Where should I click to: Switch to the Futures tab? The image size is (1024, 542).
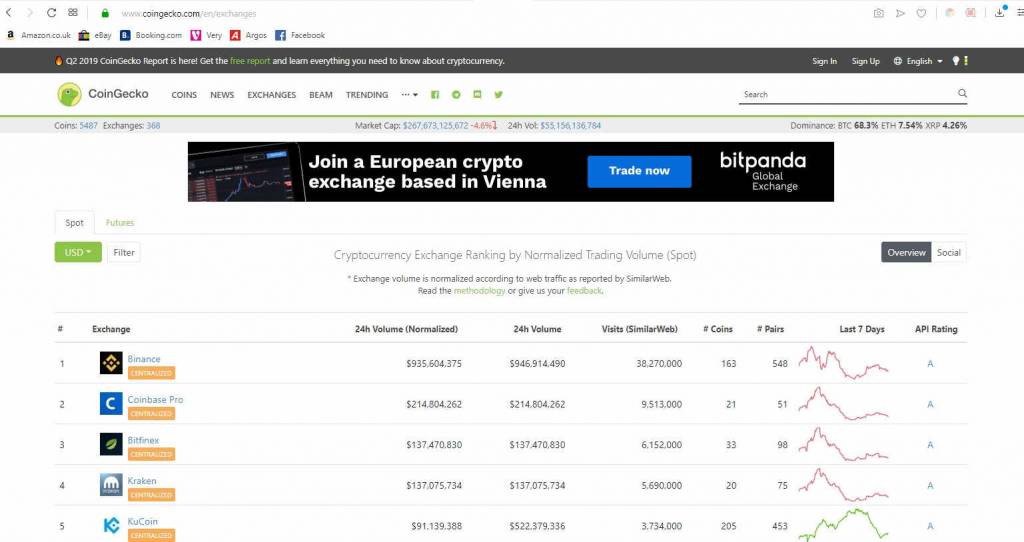coord(120,223)
